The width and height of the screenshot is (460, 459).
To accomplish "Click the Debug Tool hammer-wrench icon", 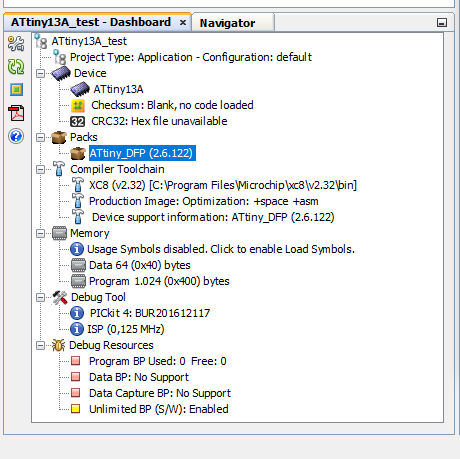I will 60,297.
